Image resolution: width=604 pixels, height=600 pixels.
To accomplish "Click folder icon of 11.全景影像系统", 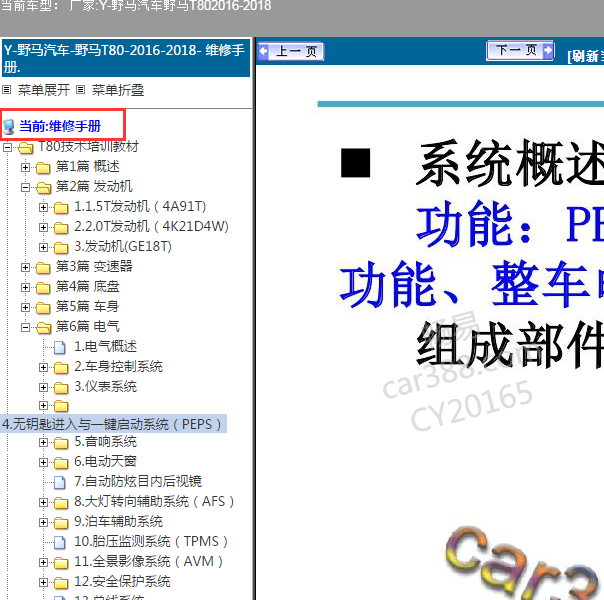I will 61,563.
